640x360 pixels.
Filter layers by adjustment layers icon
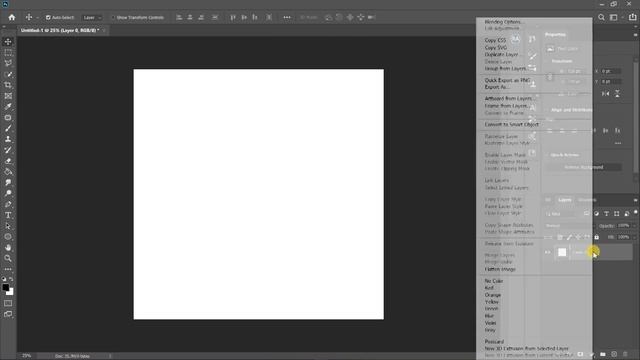pos(597,213)
